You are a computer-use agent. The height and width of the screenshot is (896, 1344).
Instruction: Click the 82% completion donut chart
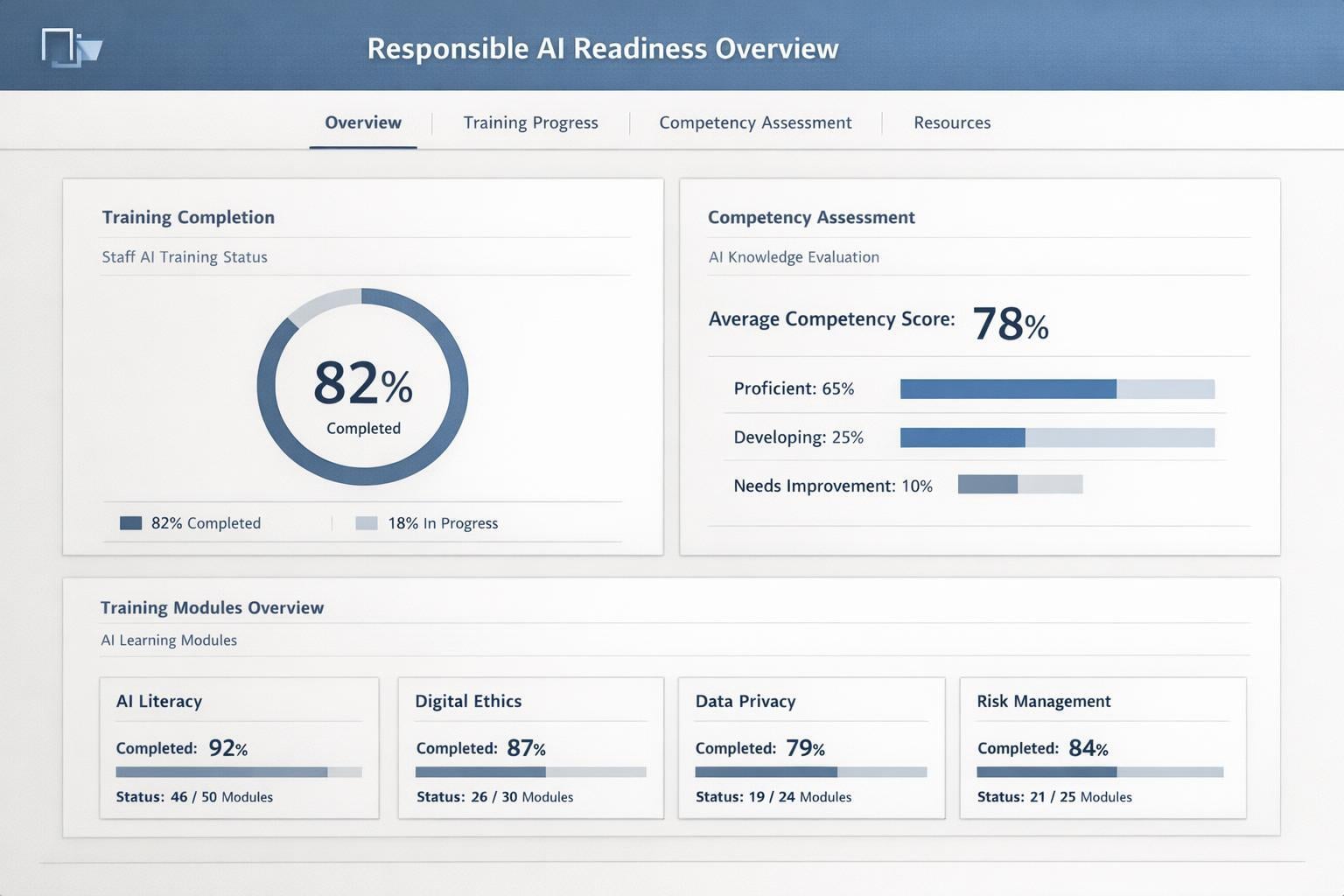pyautogui.click(x=362, y=387)
